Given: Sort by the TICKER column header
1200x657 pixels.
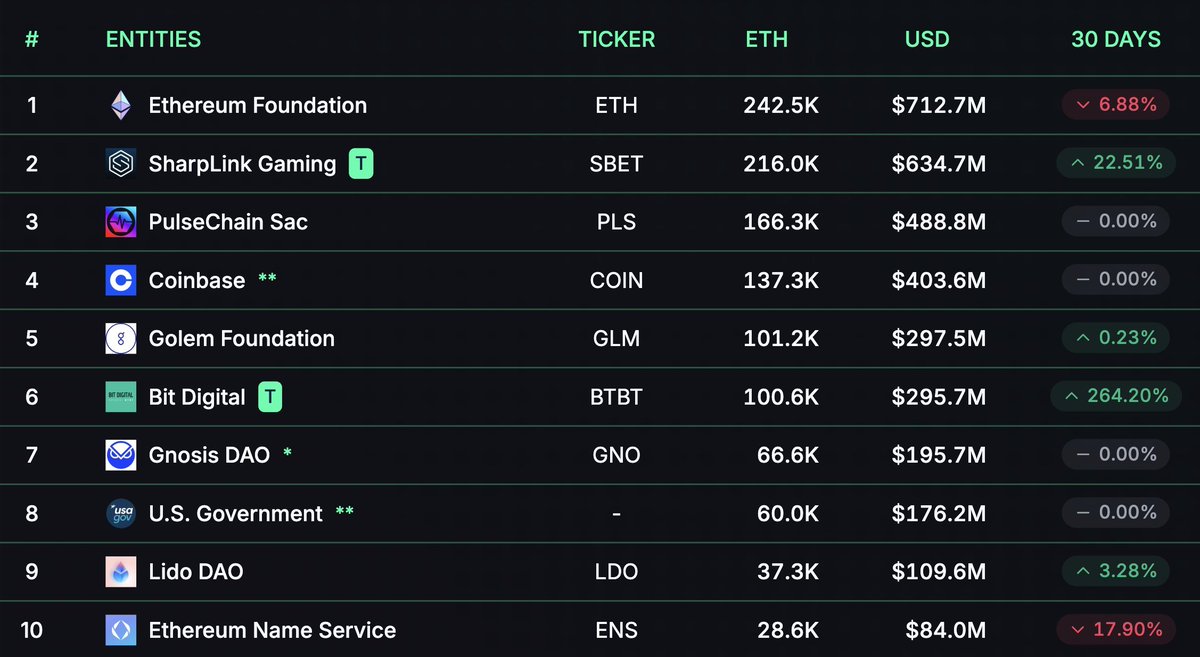Looking at the screenshot, I should tap(617, 40).
